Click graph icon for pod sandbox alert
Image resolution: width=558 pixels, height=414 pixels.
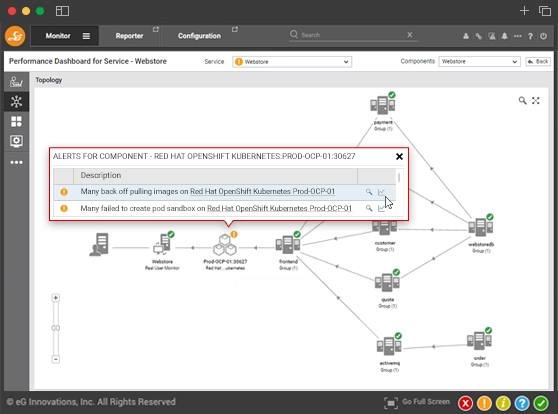point(381,208)
